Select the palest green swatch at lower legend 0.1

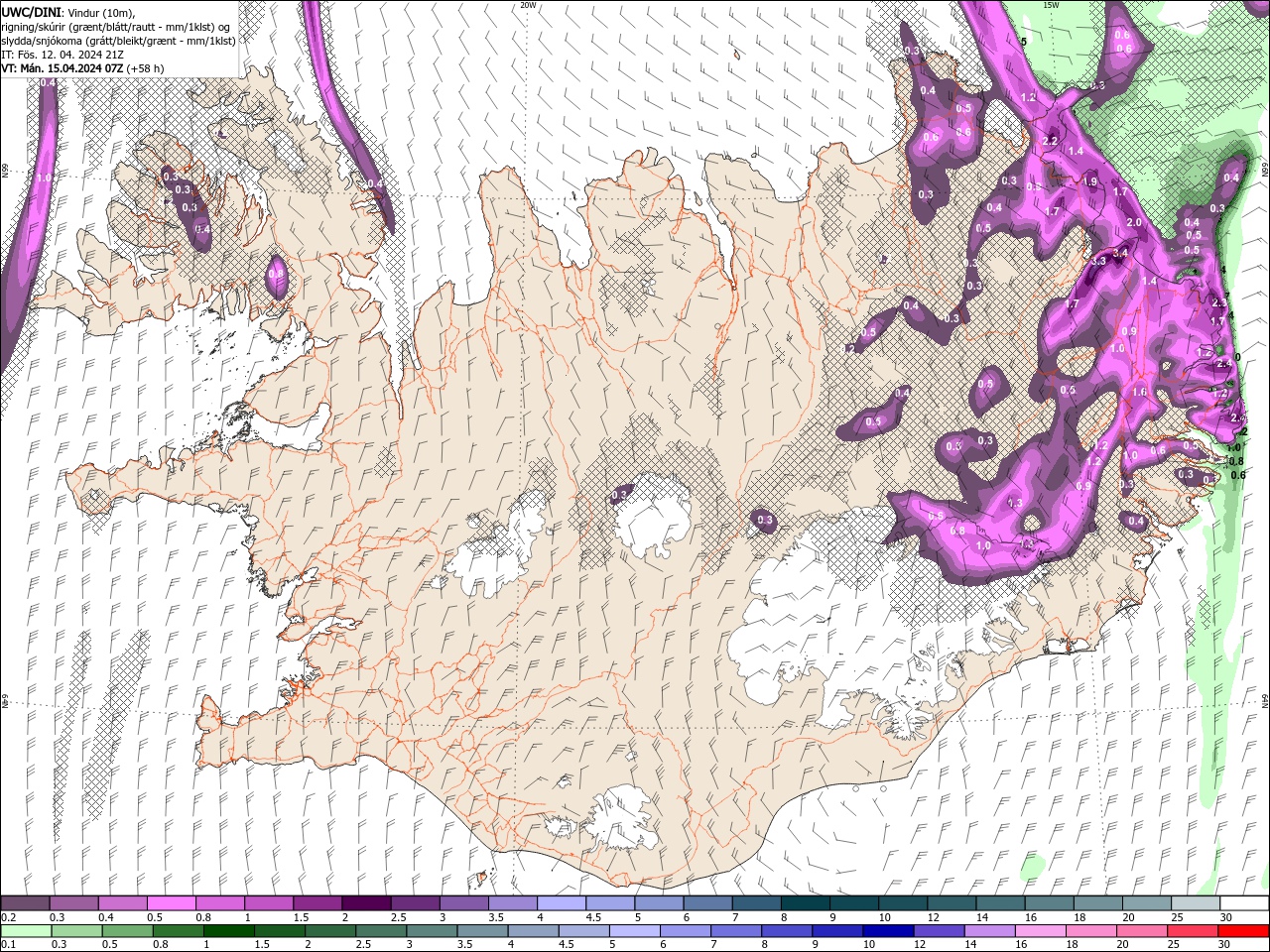point(26,931)
